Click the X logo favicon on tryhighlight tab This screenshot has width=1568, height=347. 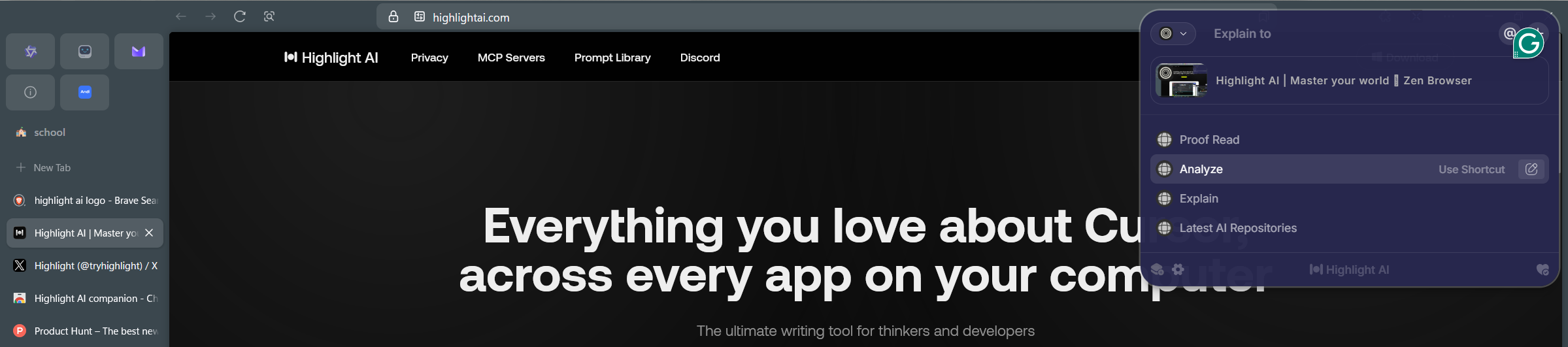(x=20, y=265)
